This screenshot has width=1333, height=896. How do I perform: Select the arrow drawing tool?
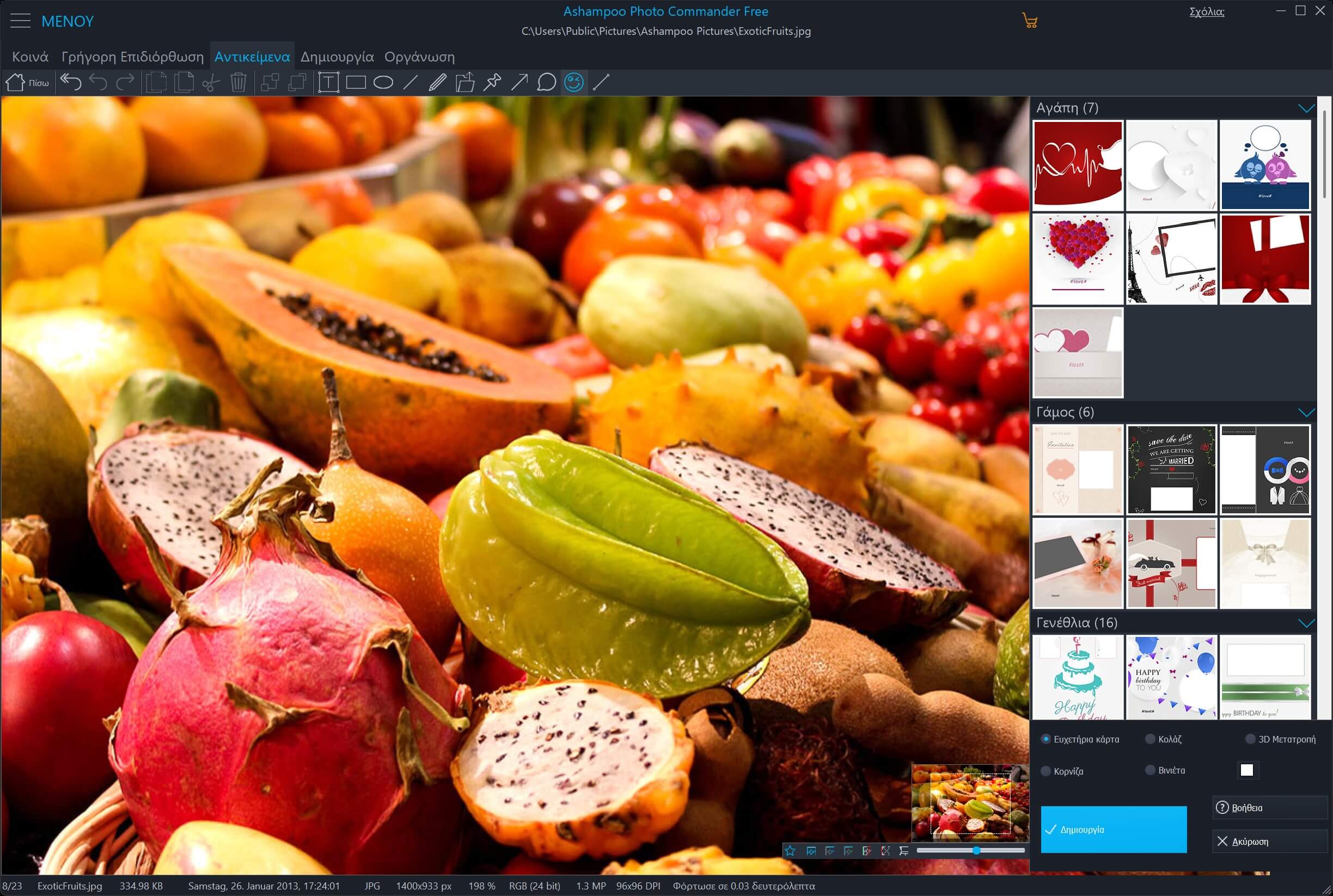(519, 82)
